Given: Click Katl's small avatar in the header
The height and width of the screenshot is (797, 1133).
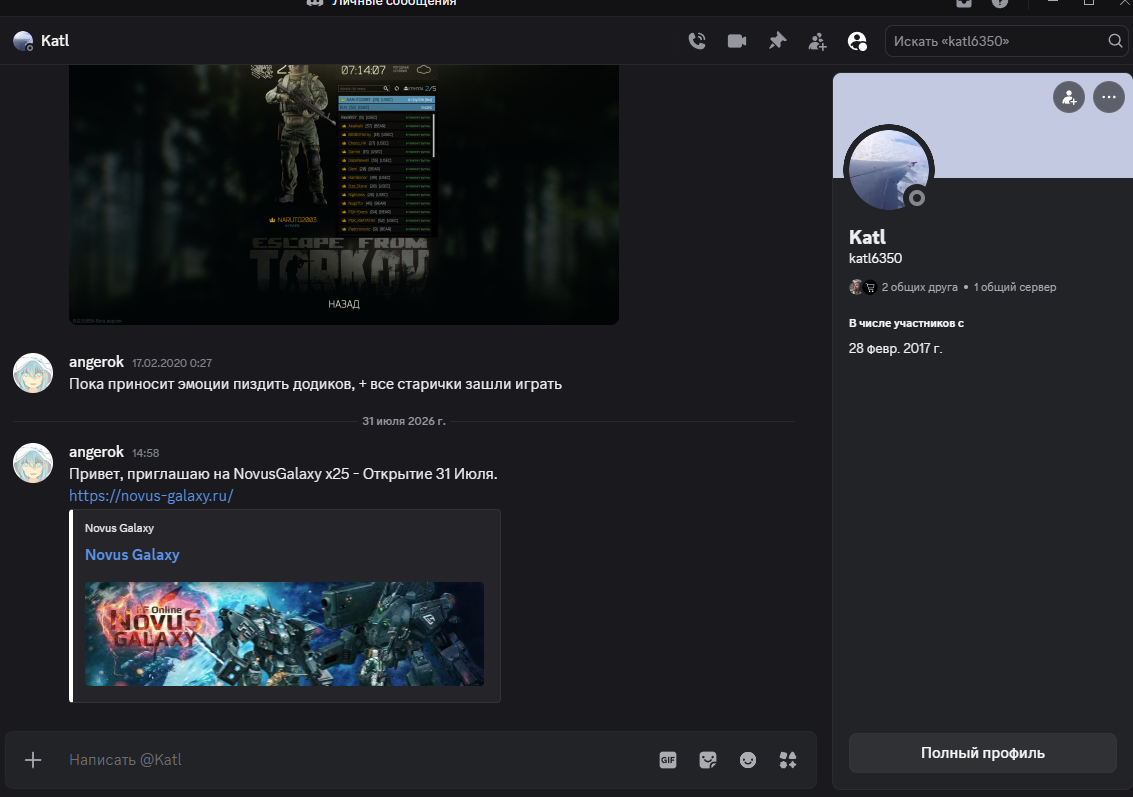Looking at the screenshot, I should (x=23, y=40).
